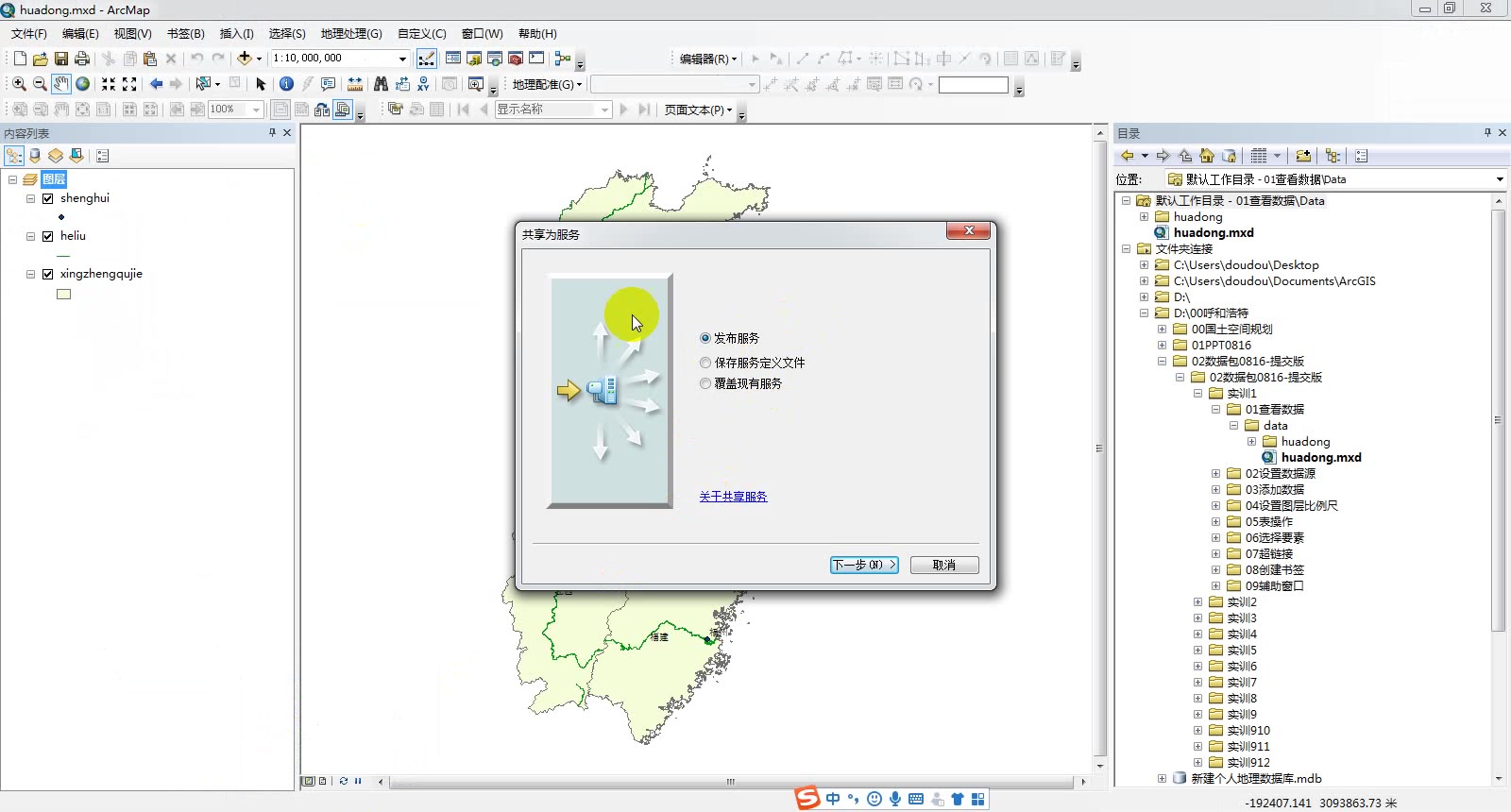Toggle the catalog tree view icon

coord(1333,156)
